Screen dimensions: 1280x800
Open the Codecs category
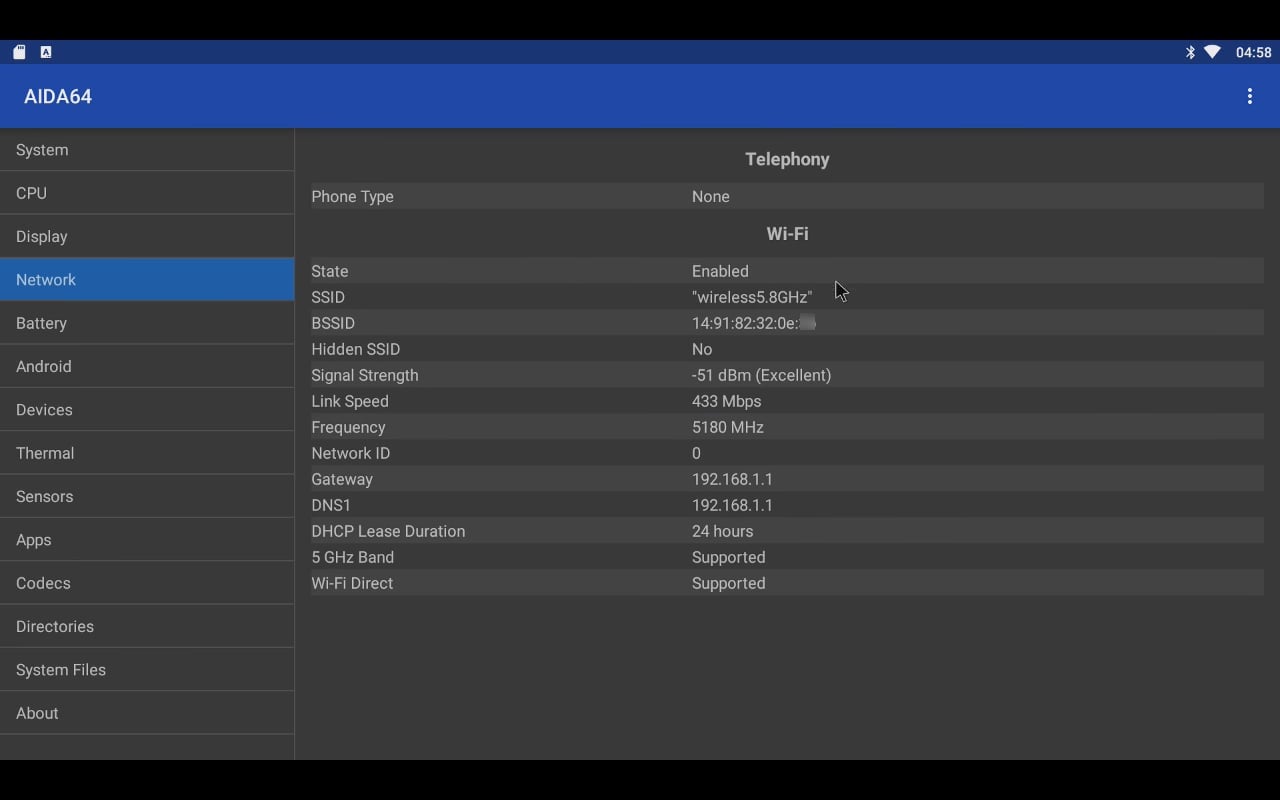[x=147, y=583]
